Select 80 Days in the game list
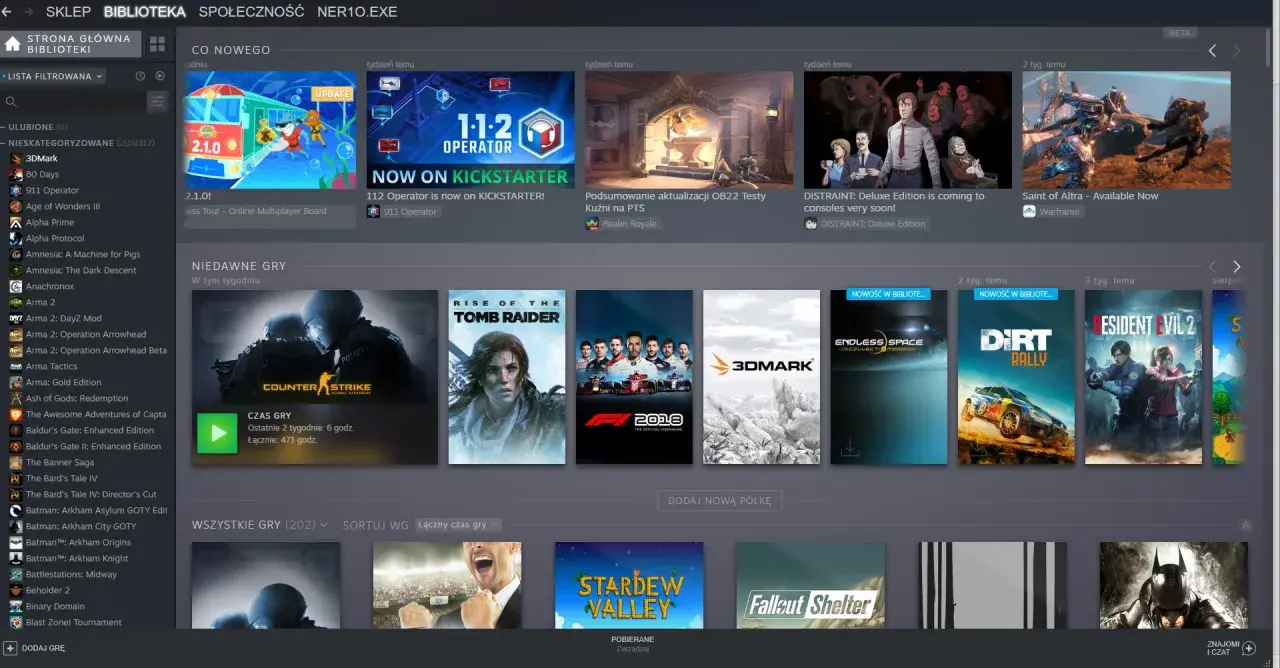The width and height of the screenshot is (1280, 668). (42, 174)
